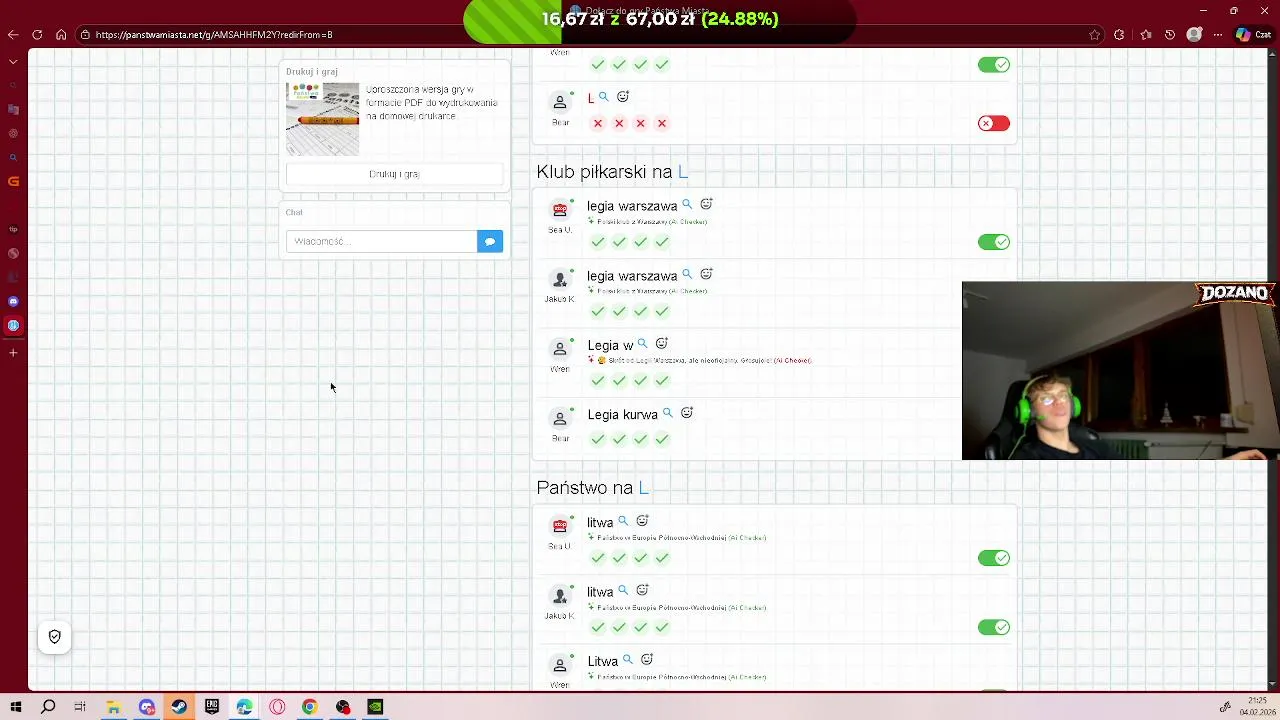Reload the page with refresh icon
This screenshot has height=720, width=1280.
37,35
